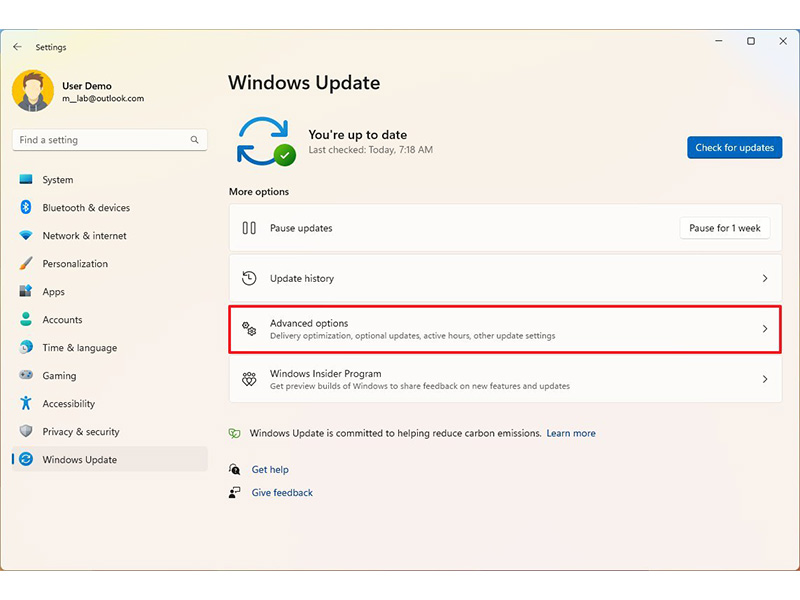Open the Give feedback link
This screenshot has width=800, height=600.
282,492
